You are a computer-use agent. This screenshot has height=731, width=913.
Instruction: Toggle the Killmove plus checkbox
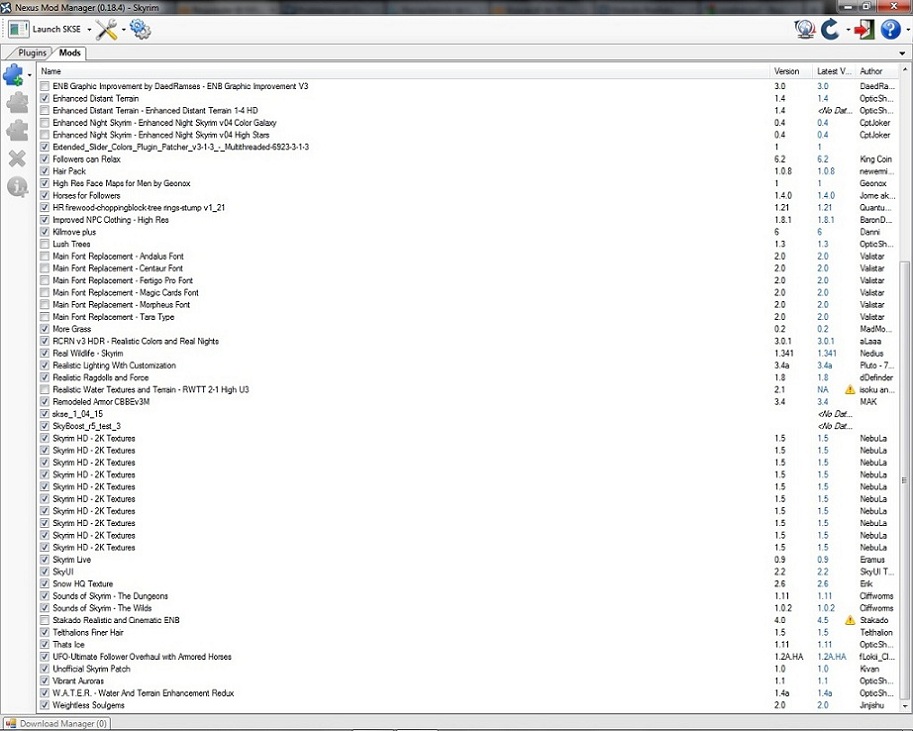(x=45, y=232)
